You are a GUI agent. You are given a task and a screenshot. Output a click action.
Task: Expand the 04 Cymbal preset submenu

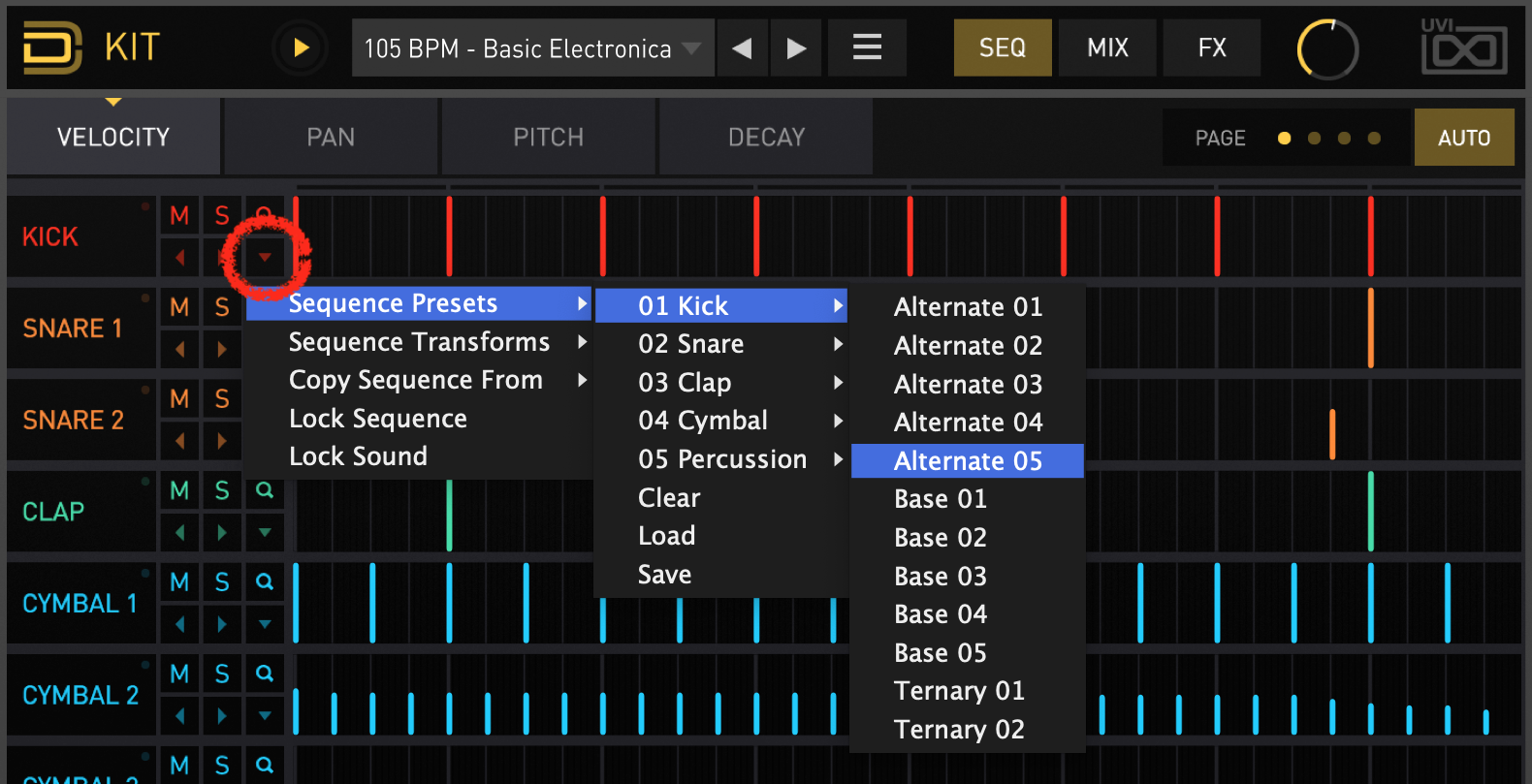tap(721, 421)
